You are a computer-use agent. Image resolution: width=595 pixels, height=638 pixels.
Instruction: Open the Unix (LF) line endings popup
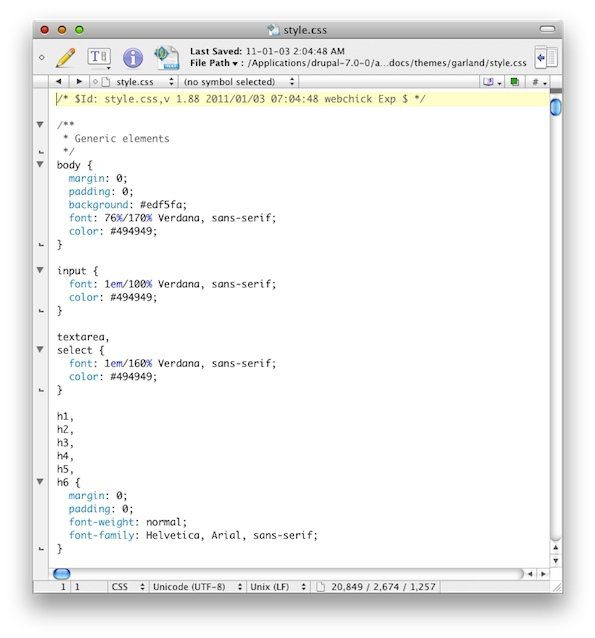(278, 587)
